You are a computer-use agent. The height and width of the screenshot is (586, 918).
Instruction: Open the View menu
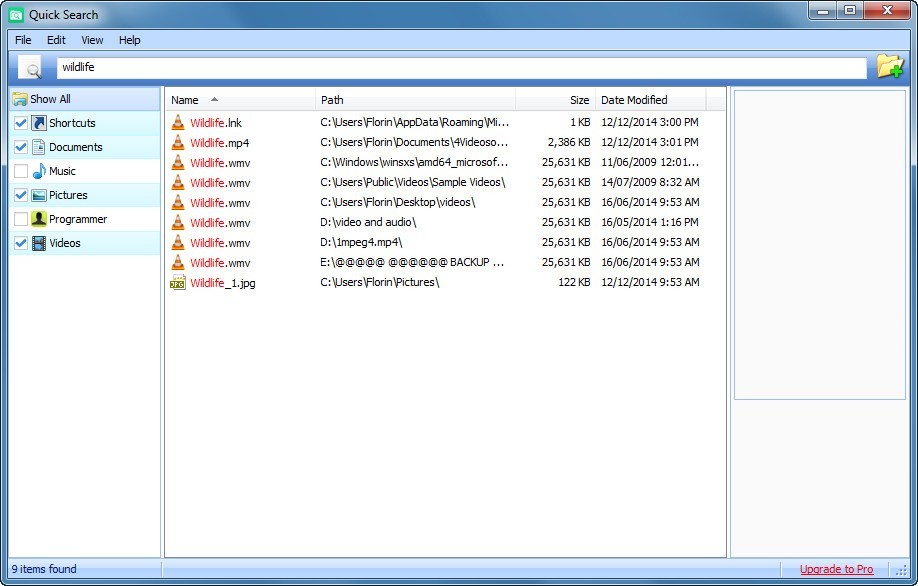(x=92, y=40)
